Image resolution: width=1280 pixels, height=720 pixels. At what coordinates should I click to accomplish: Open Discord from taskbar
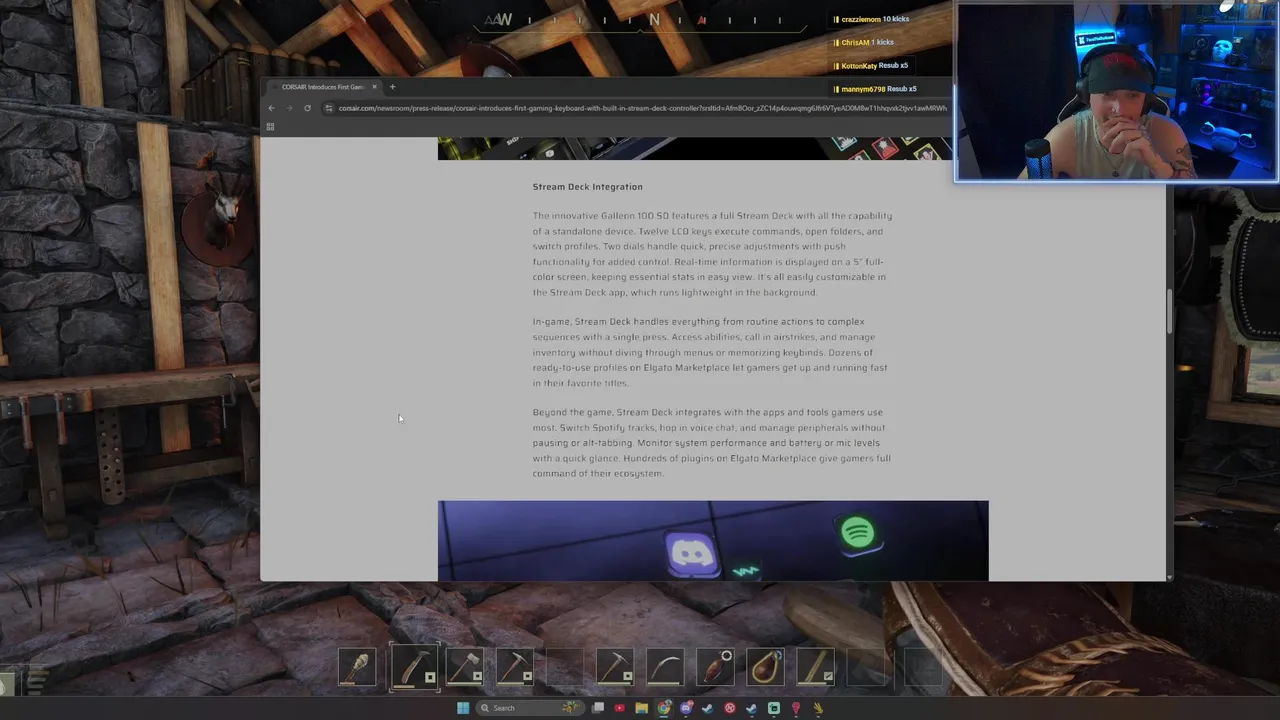686,708
